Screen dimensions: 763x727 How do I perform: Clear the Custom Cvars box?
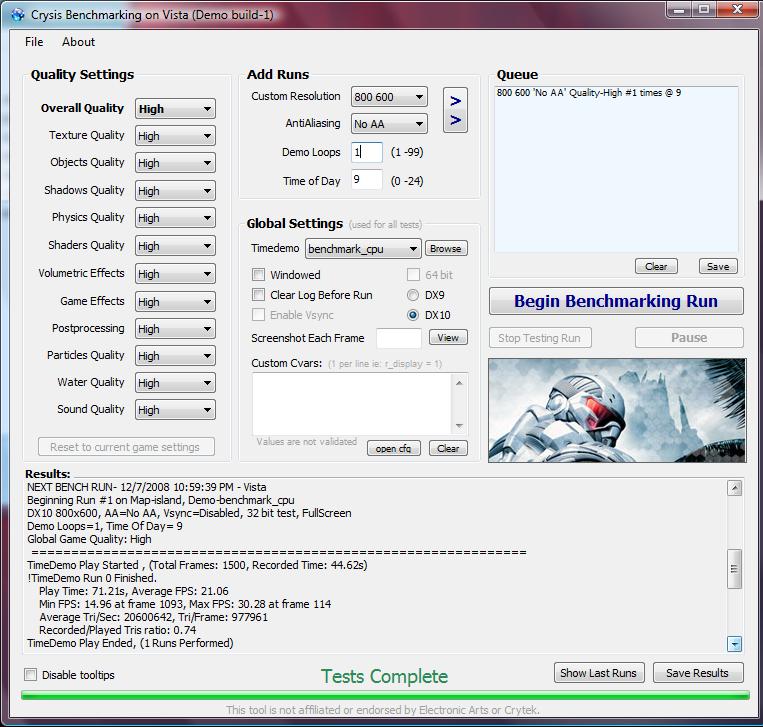pyautogui.click(x=448, y=448)
